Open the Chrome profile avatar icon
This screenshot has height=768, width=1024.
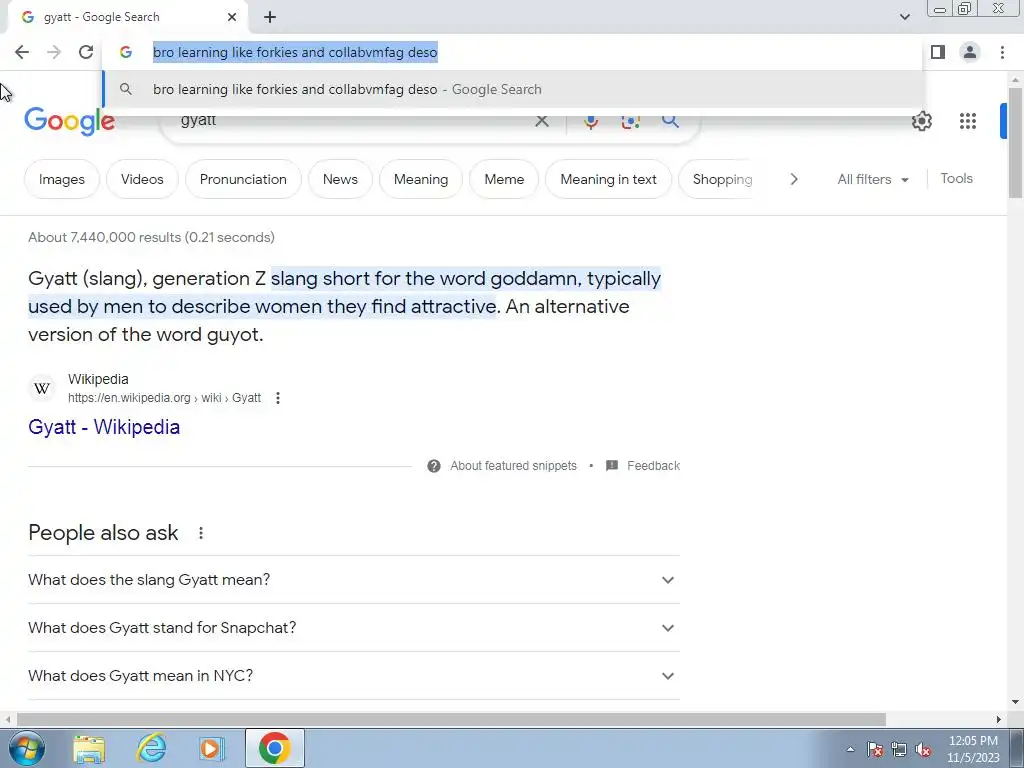coord(970,52)
